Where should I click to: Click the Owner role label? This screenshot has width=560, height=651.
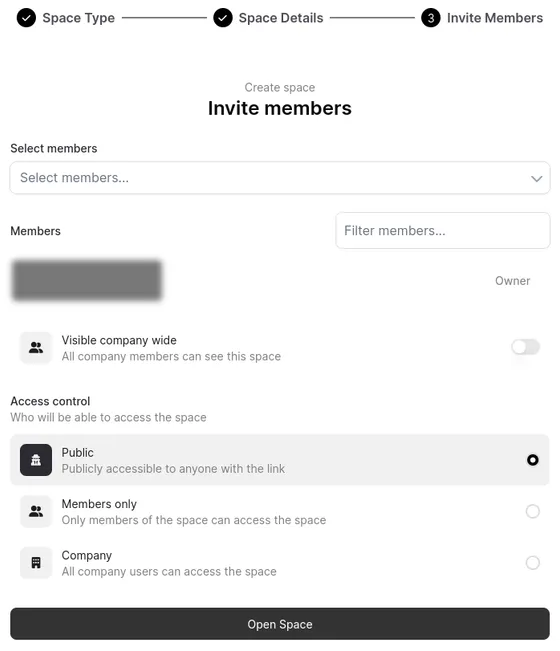point(512,281)
